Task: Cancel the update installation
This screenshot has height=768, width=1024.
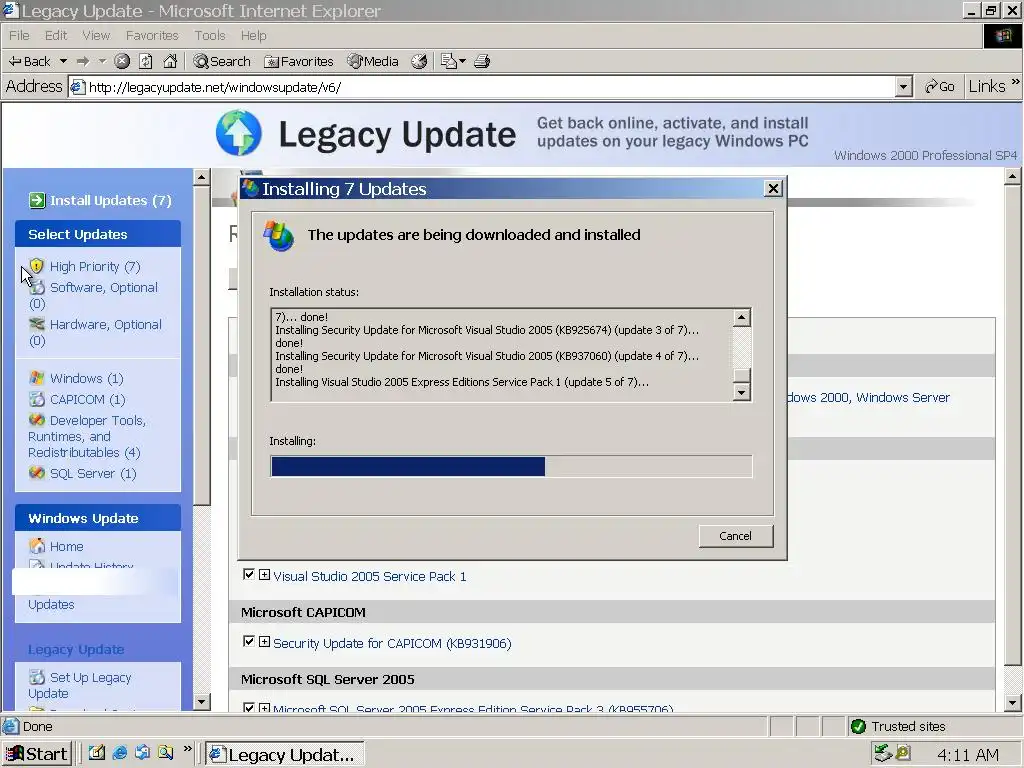Action: (x=735, y=536)
